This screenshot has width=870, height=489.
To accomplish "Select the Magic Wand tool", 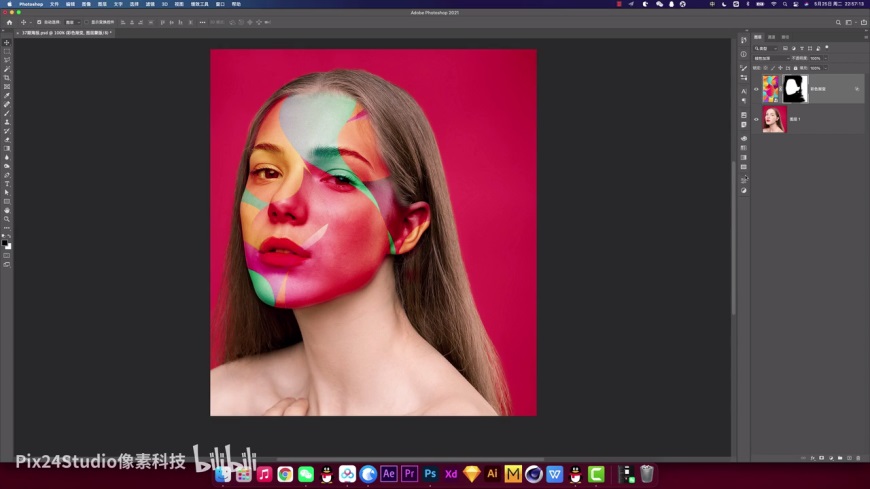I will (x=7, y=69).
